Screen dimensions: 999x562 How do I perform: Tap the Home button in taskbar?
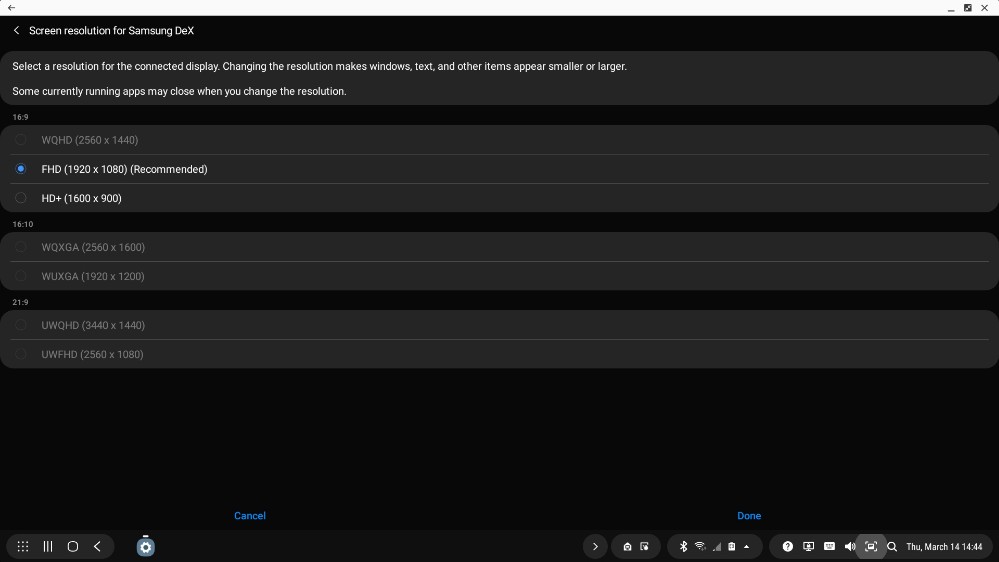click(73, 547)
